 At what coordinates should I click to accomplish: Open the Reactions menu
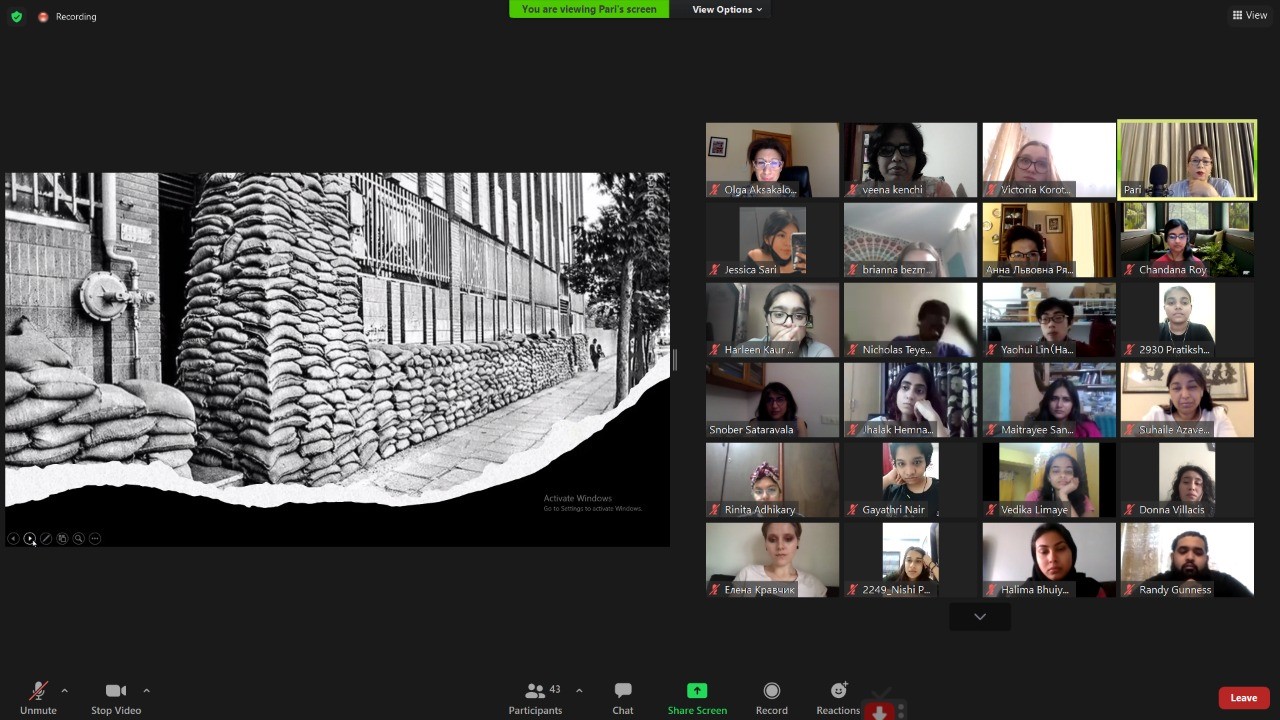coord(838,697)
